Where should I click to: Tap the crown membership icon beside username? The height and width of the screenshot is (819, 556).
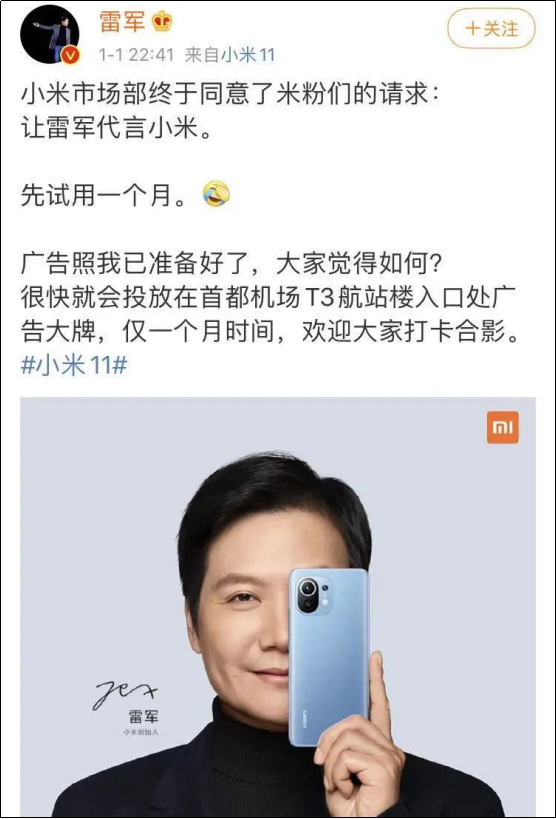[162, 22]
